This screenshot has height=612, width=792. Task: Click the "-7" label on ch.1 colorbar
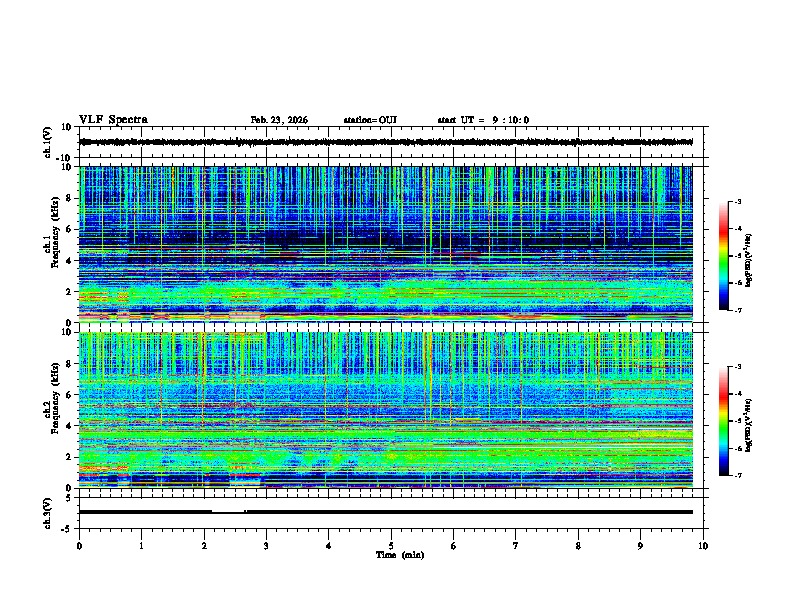[737, 310]
